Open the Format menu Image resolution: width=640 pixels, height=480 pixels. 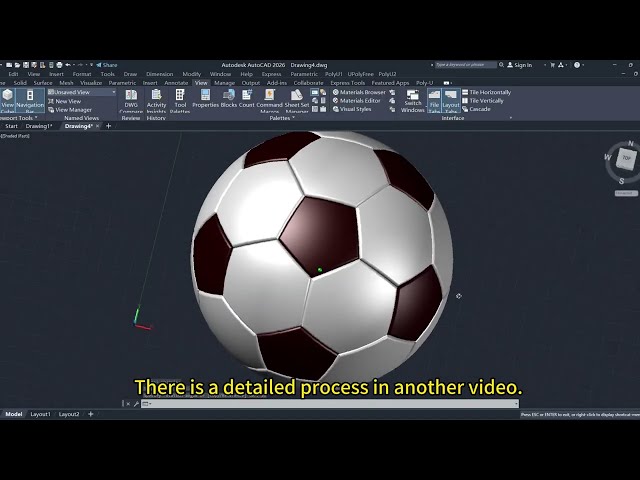[x=82, y=74]
